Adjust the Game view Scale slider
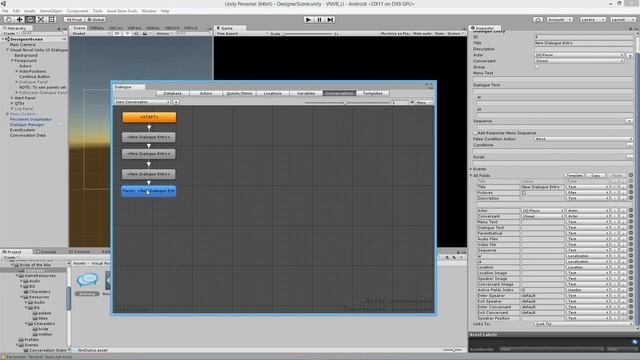 (x=308, y=33)
